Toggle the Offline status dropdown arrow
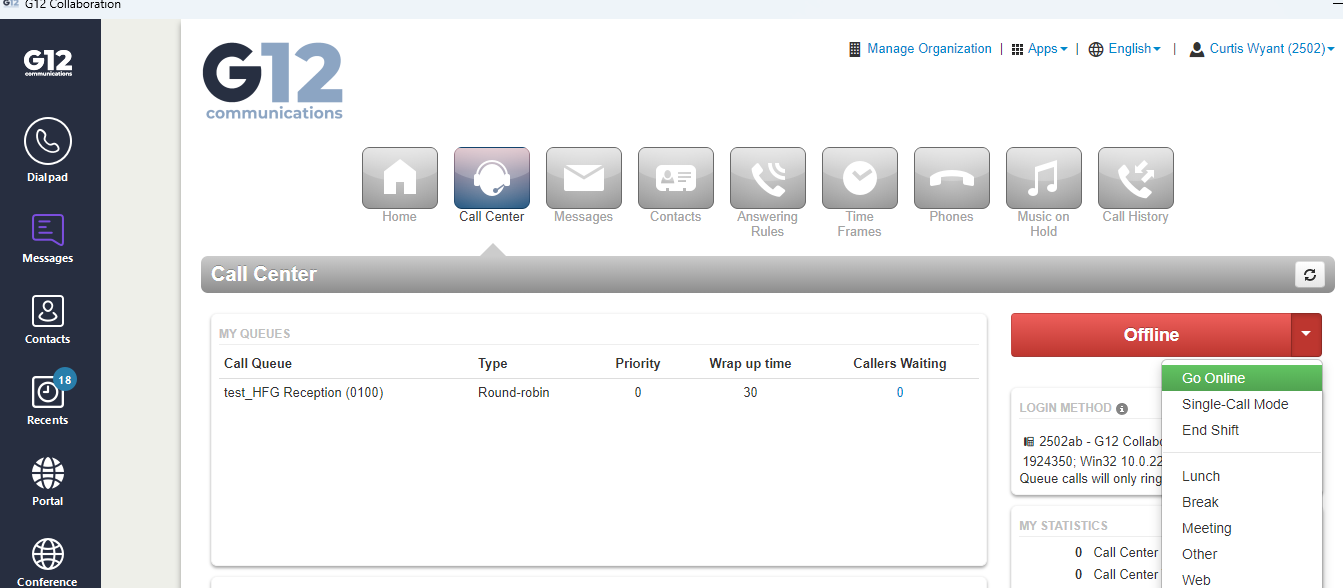Image resolution: width=1343 pixels, height=588 pixels. point(1306,335)
